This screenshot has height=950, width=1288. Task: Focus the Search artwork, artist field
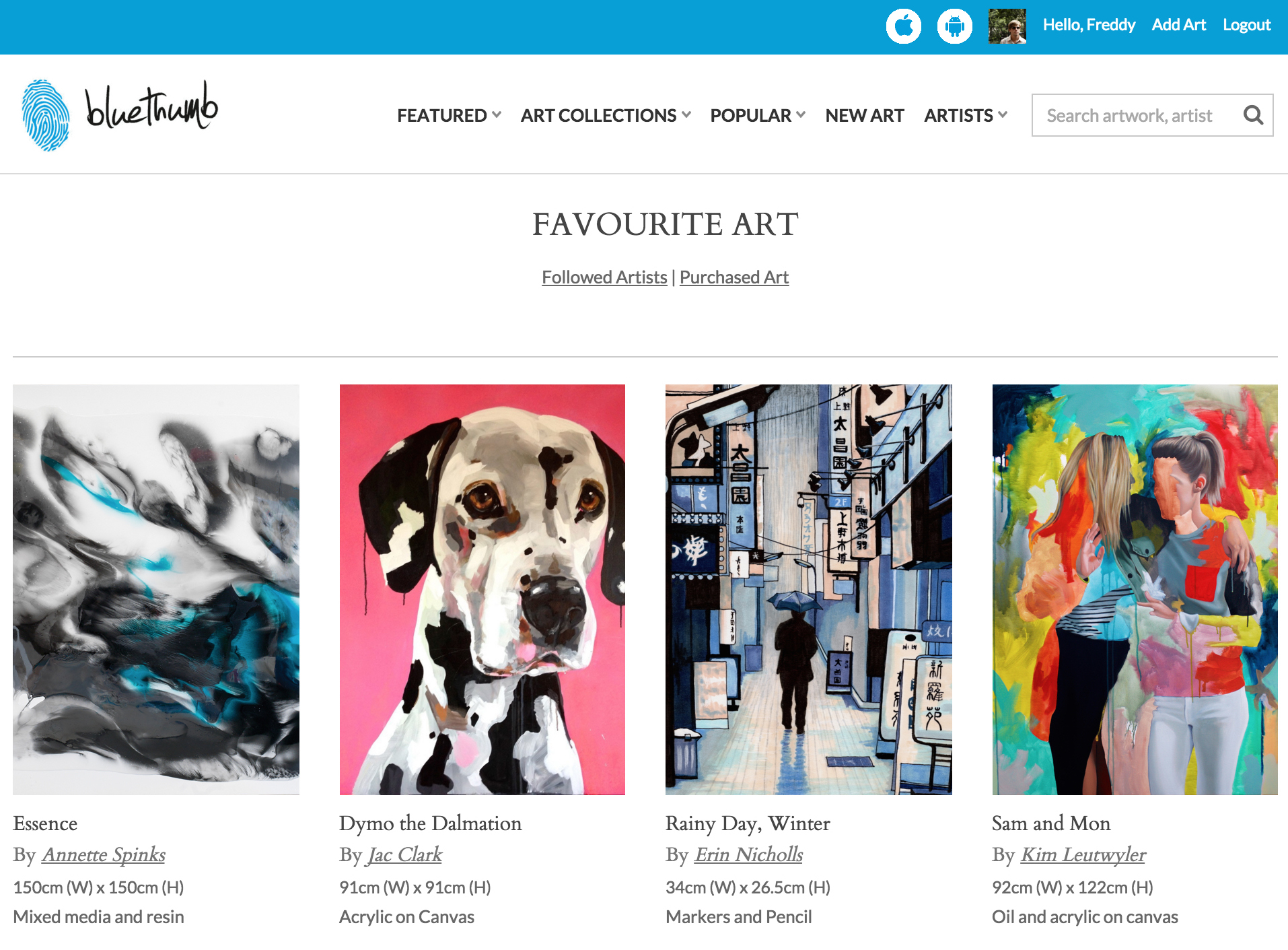(1137, 115)
